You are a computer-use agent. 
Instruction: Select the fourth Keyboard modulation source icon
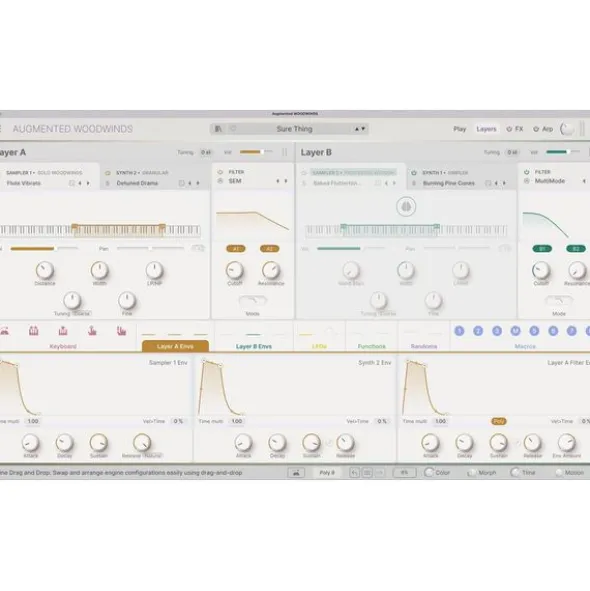[92, 331]
